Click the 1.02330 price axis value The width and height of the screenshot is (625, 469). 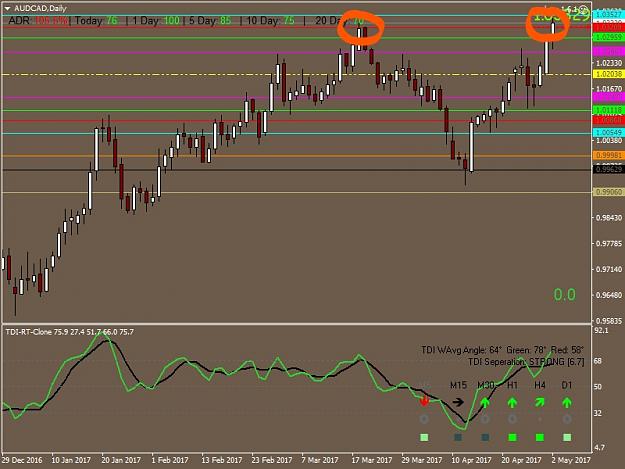pyautogui.click(x=609, y=63)
